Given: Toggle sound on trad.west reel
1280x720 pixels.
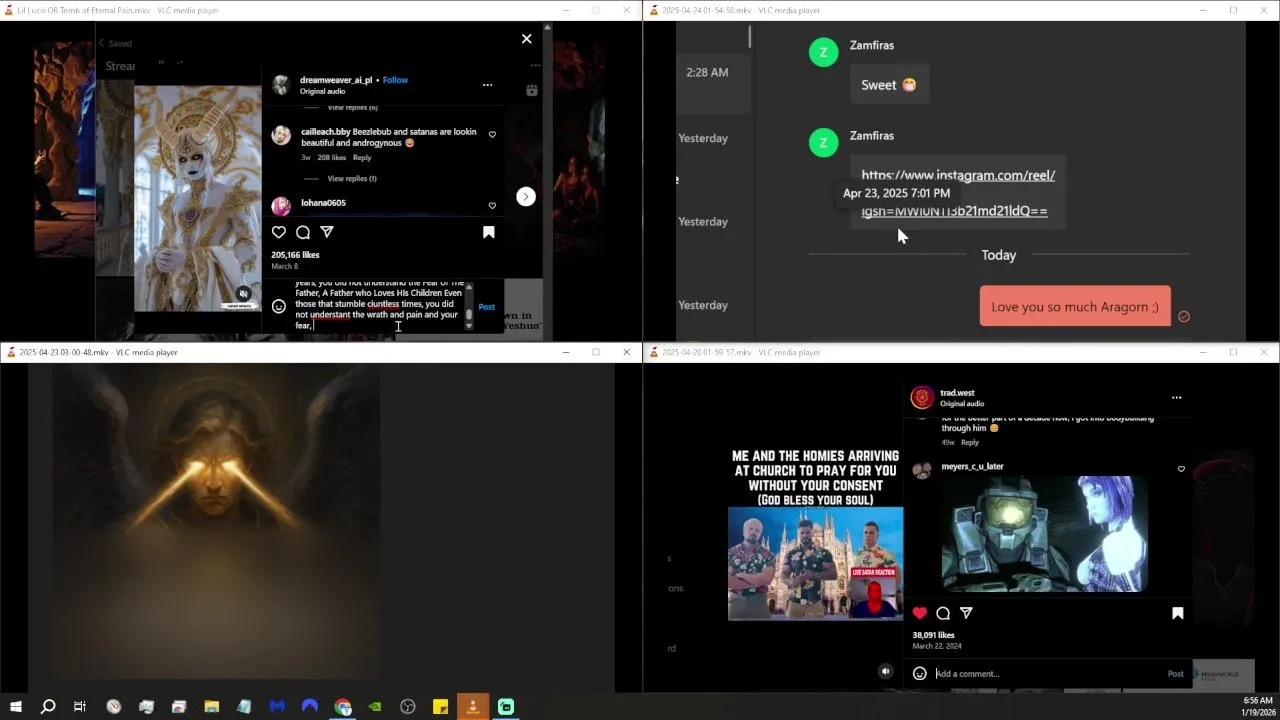Looking at the screenshot, I should [885, 672].
